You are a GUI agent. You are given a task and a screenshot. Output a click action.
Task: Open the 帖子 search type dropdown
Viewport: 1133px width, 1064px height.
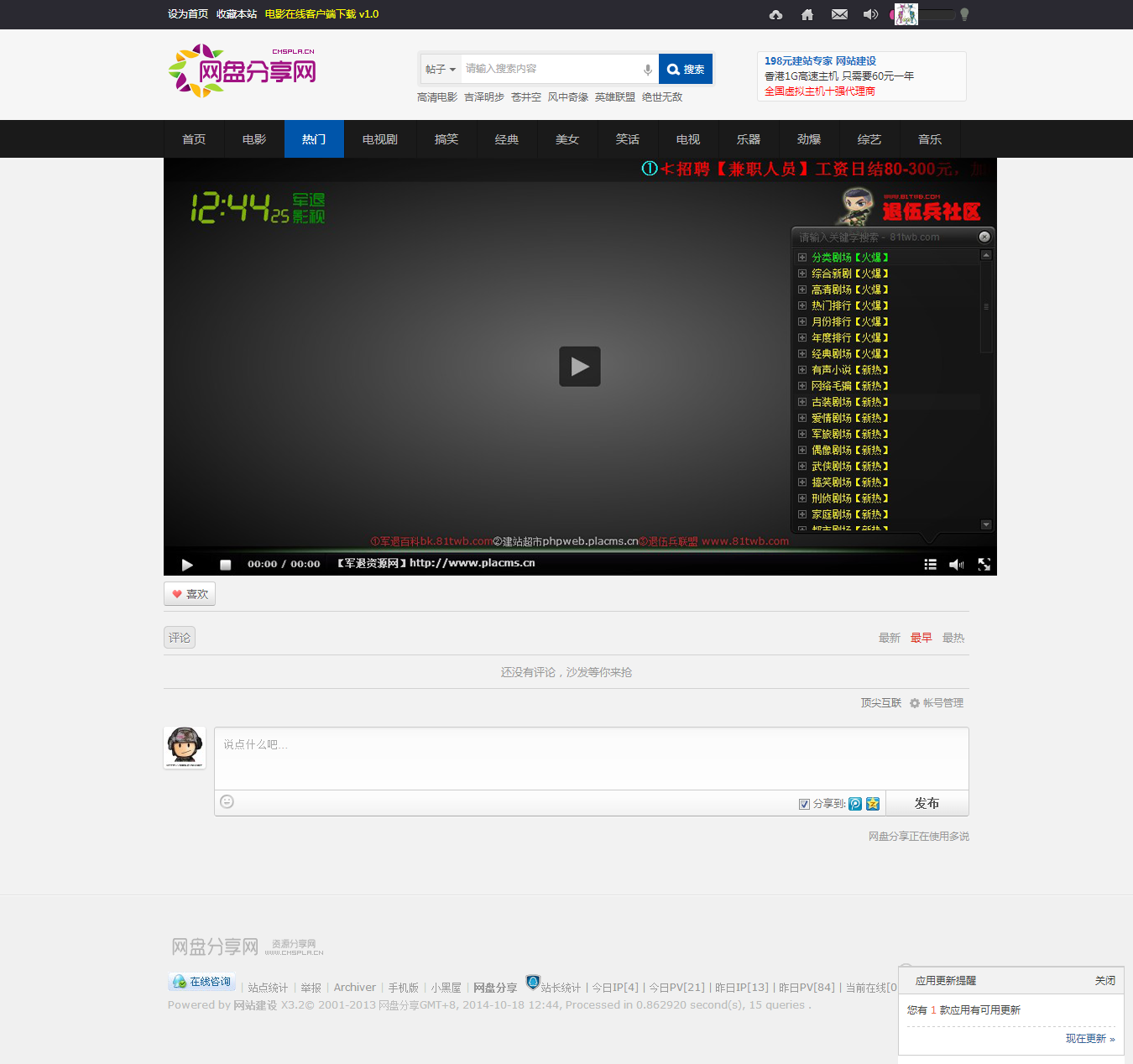coord(441,70)
